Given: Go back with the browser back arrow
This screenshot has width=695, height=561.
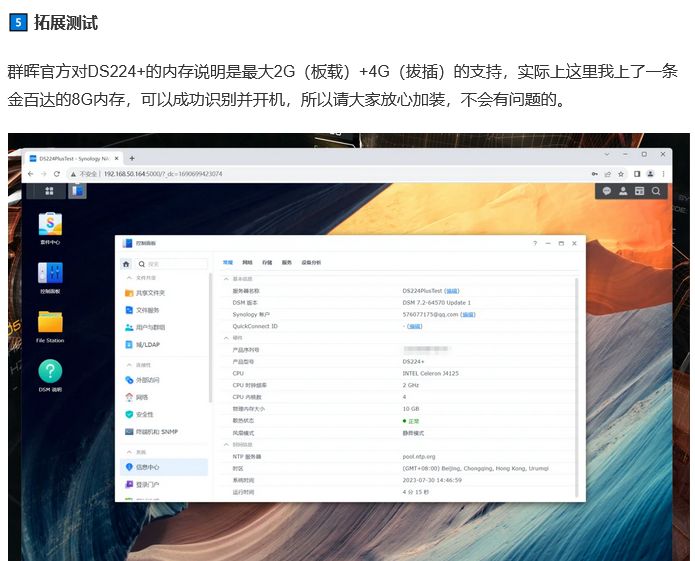Looking at the screenshot, I should (30, 174).
